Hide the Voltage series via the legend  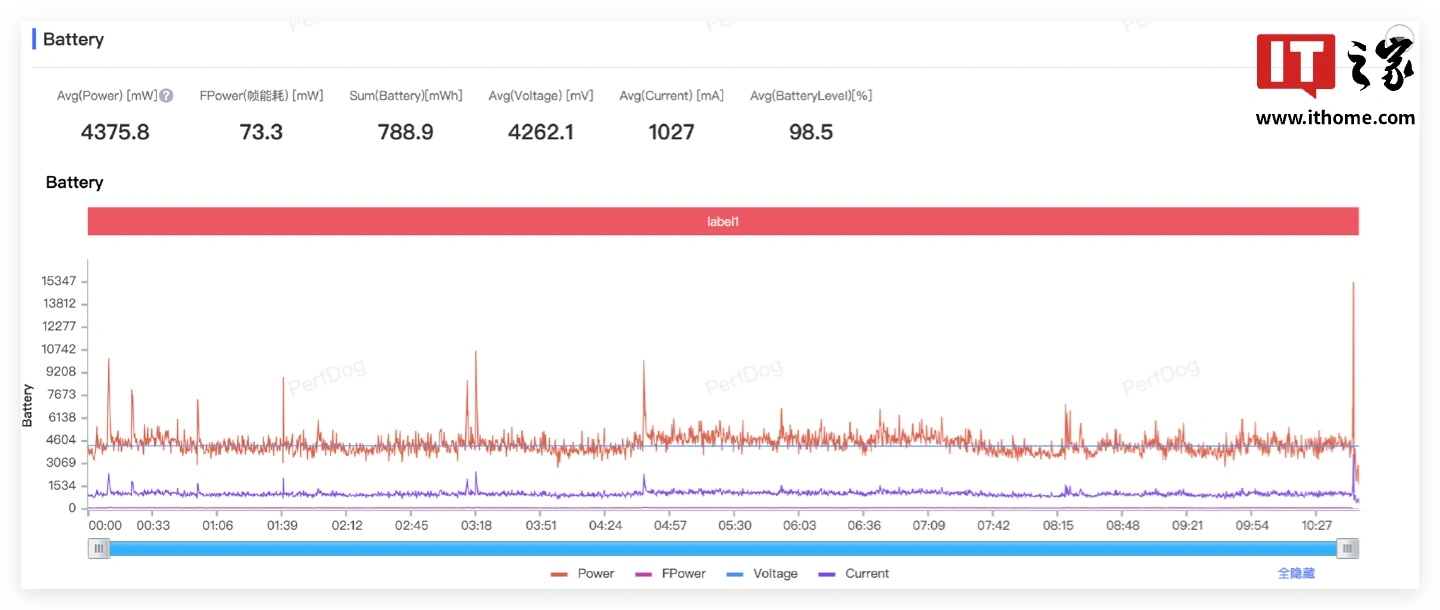pyautogui.click(x=763, y=574)
